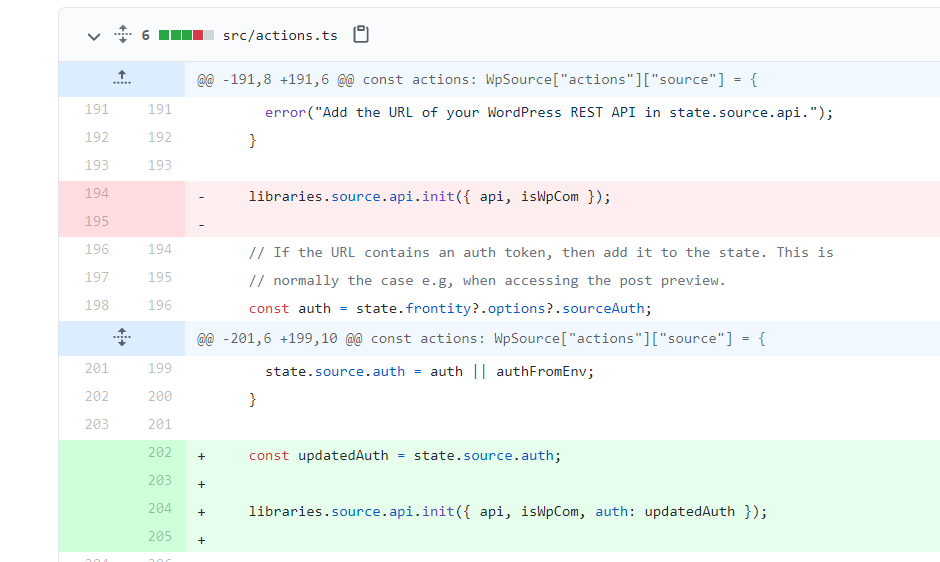Select deleted line number 195
The image size is (940, 562).
[x=97, y=222]
